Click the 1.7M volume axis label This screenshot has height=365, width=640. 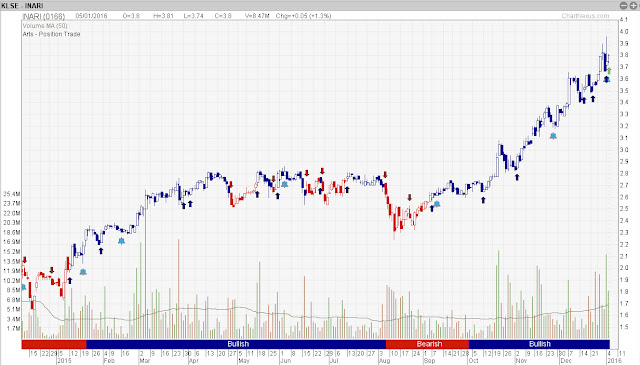tap(13, 328)
